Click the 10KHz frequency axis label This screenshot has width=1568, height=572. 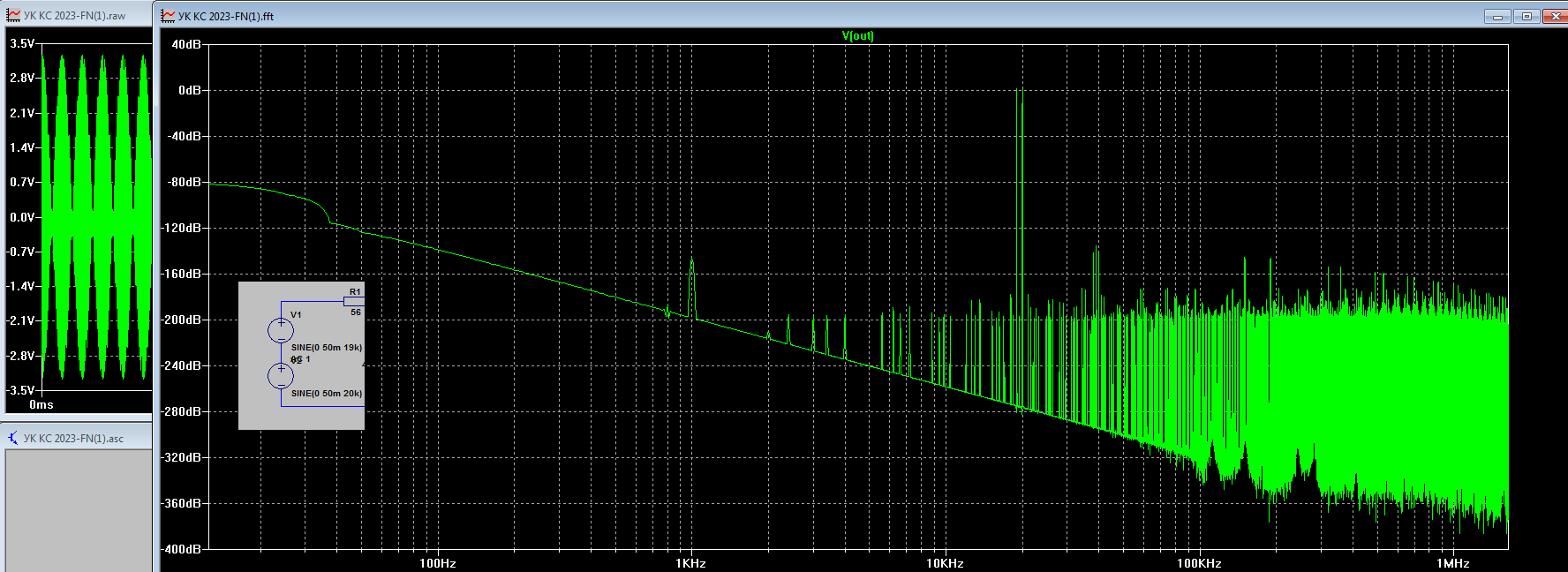(x=945, y=563)
